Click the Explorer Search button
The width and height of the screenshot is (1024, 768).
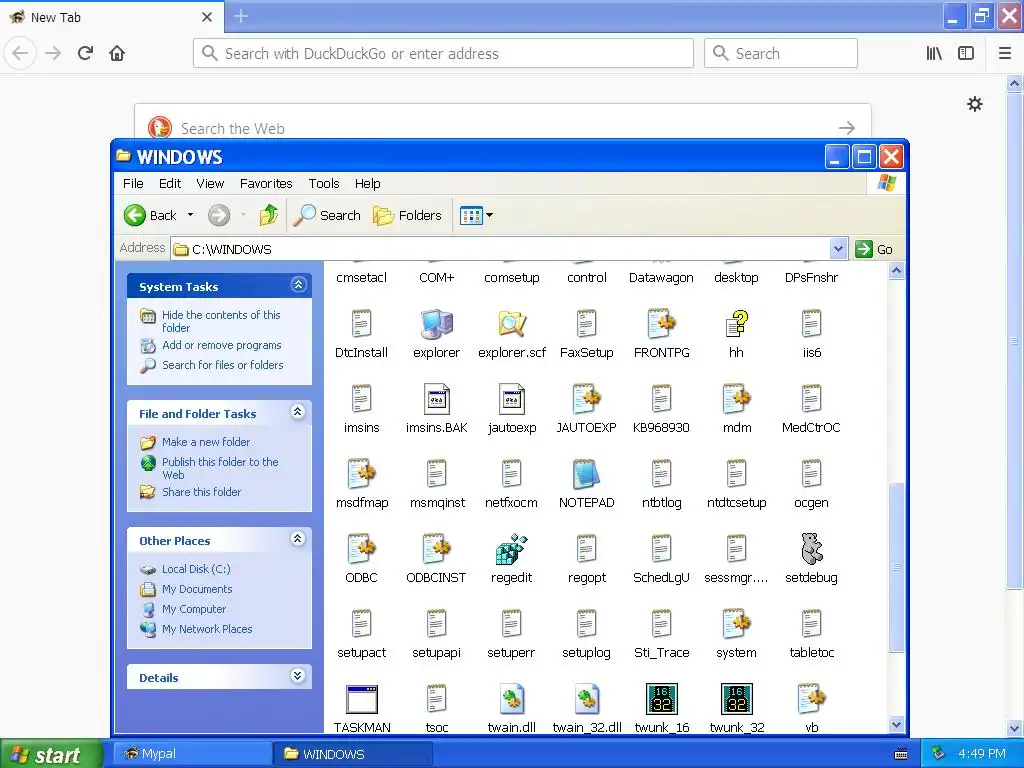click(327, 215)
